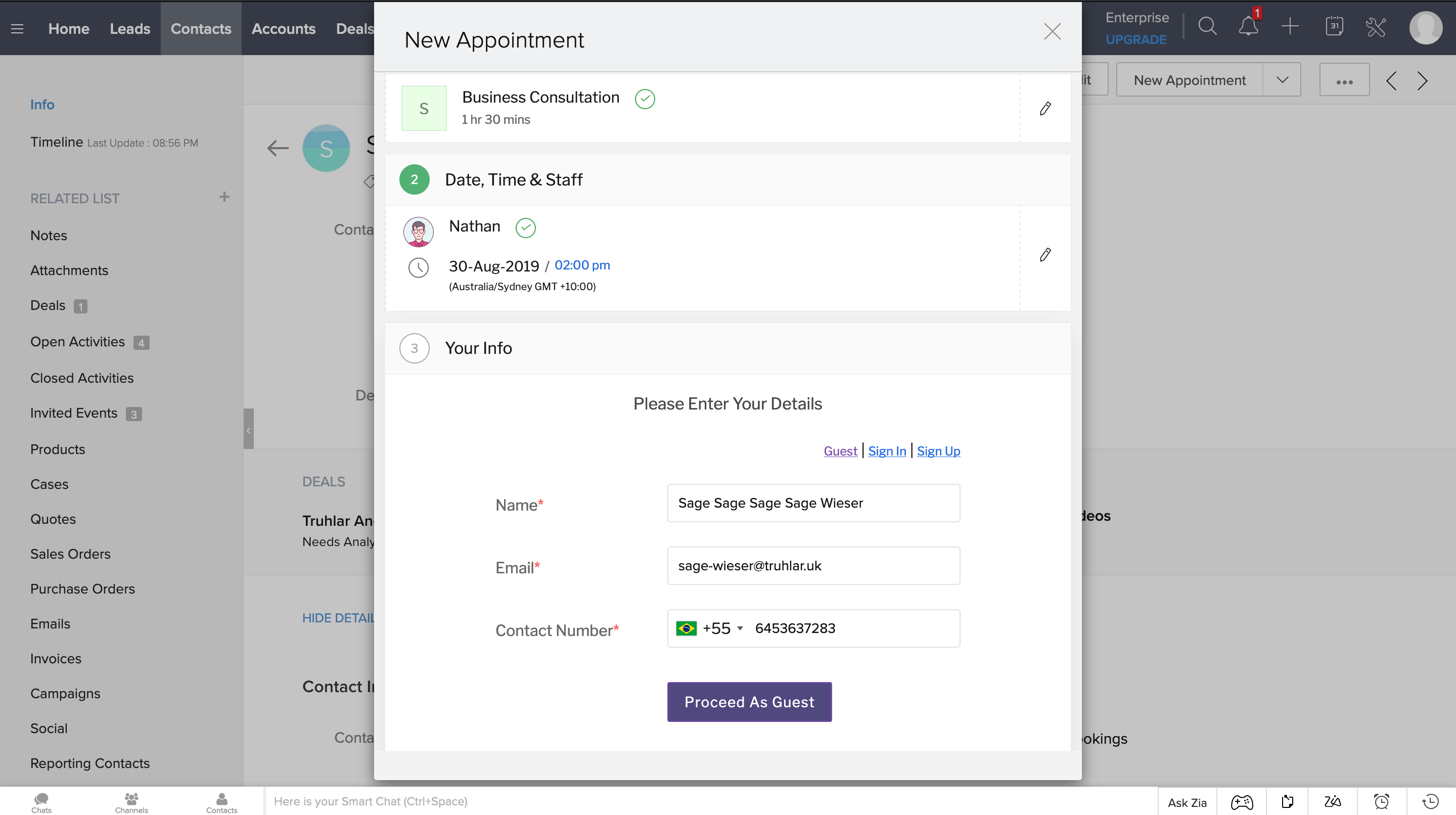
Task: Click the Sign In link
Action: point(887,450)
